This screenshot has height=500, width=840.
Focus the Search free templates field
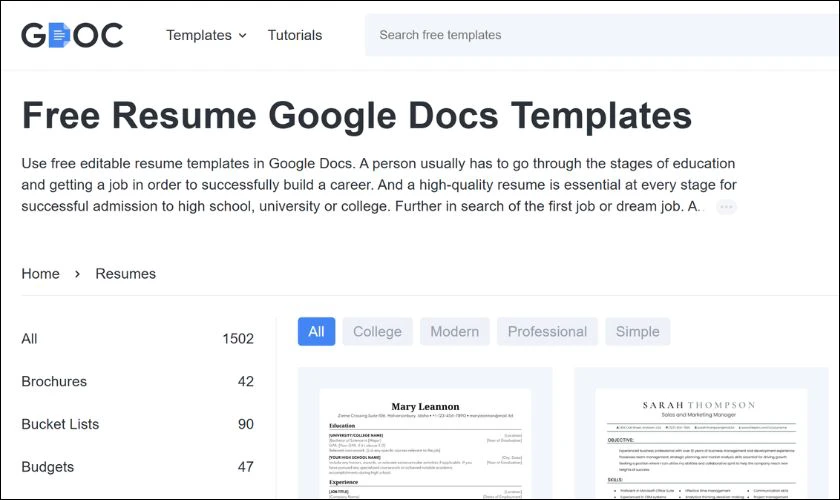point(602,35)
